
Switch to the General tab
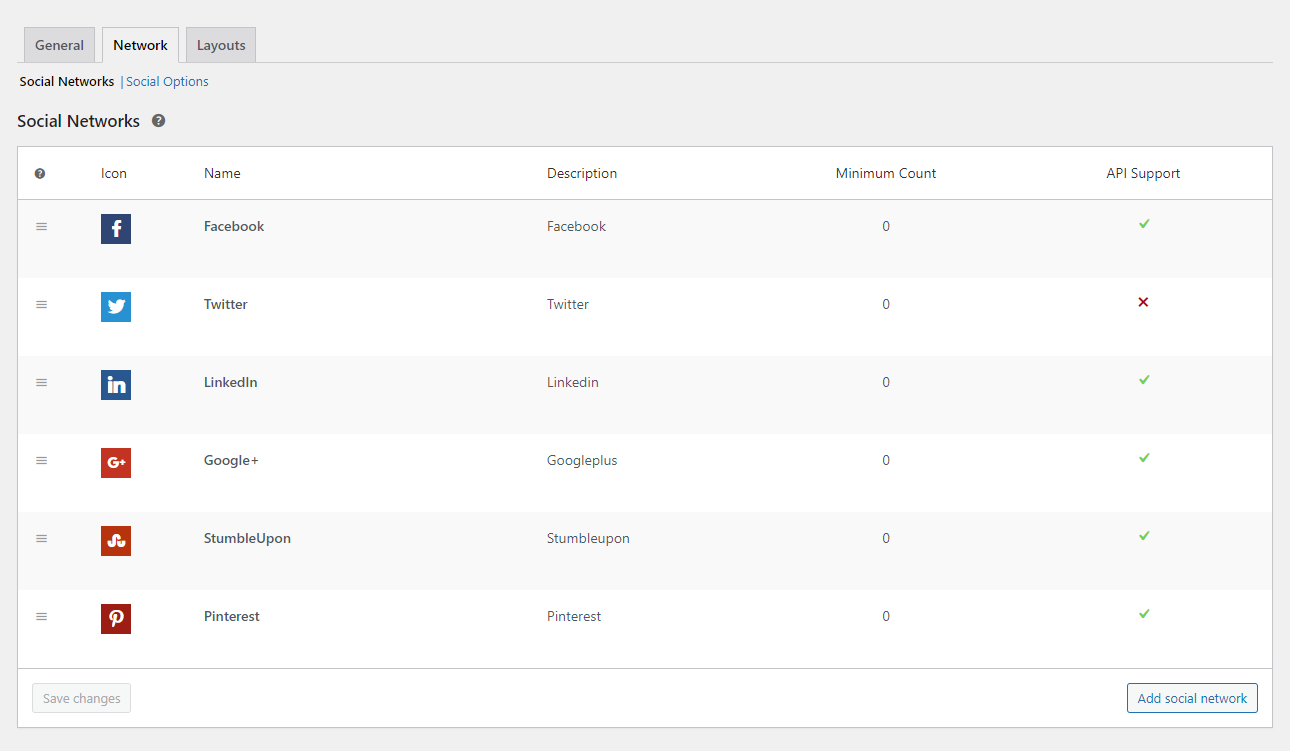[x=59, y=45]
